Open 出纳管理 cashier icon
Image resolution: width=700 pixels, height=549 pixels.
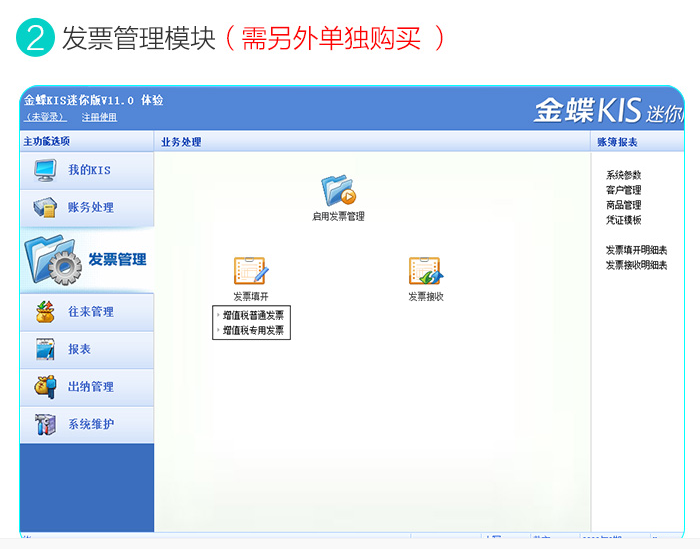click(45, 387)
